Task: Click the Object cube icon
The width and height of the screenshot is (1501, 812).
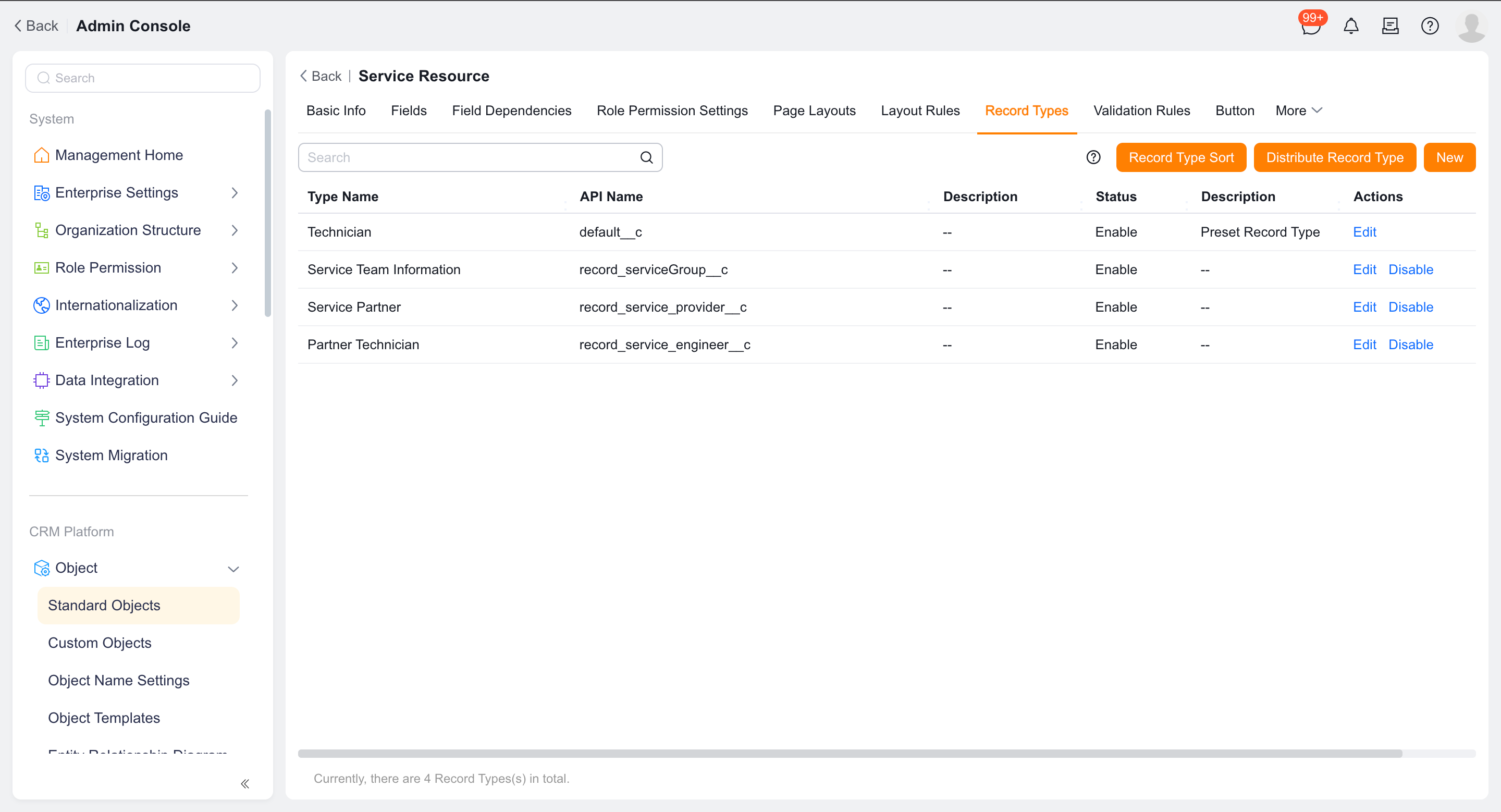Action: coord(41,568)
